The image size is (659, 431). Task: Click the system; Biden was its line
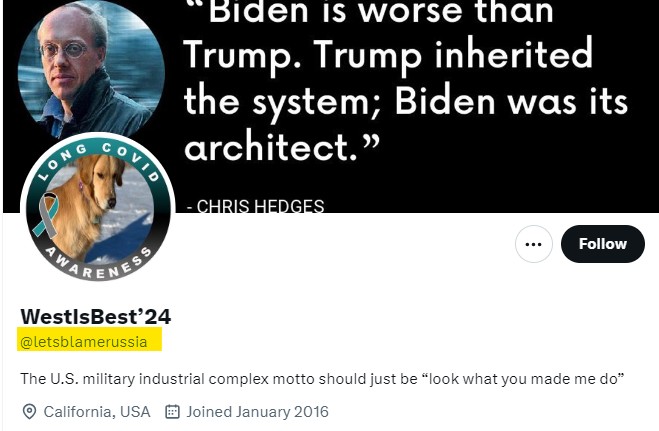(406, 101)
